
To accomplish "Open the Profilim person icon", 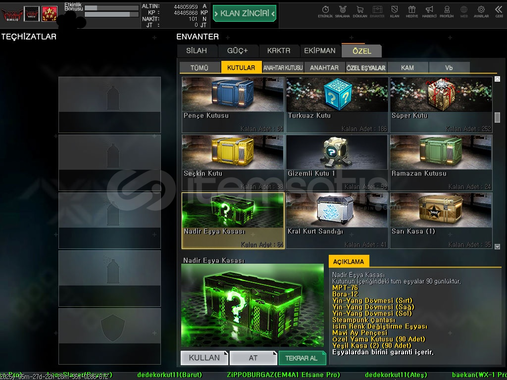I will pyautogui.click(x=447, y=11).
